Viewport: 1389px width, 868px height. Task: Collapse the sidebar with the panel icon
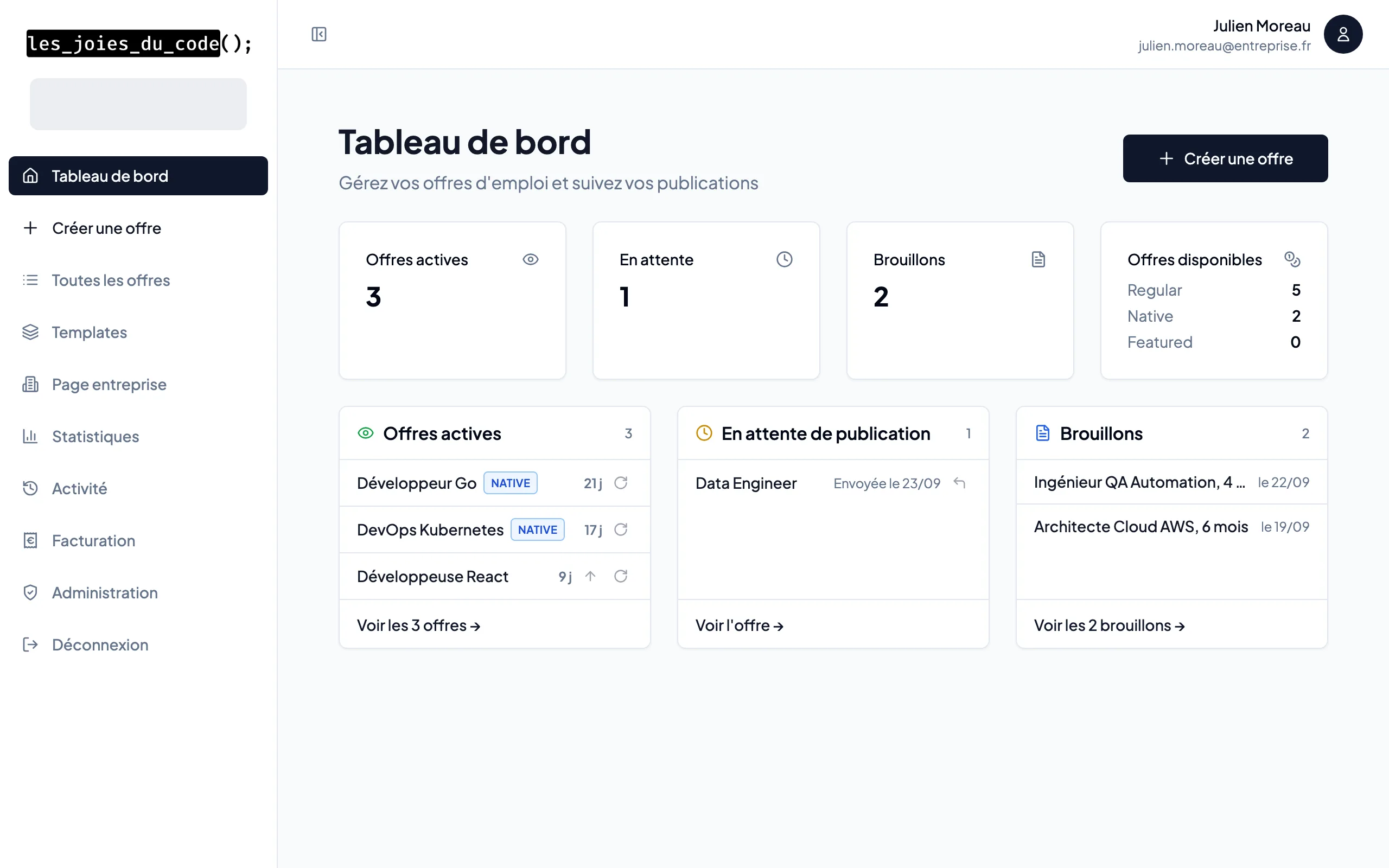(318, 34)
